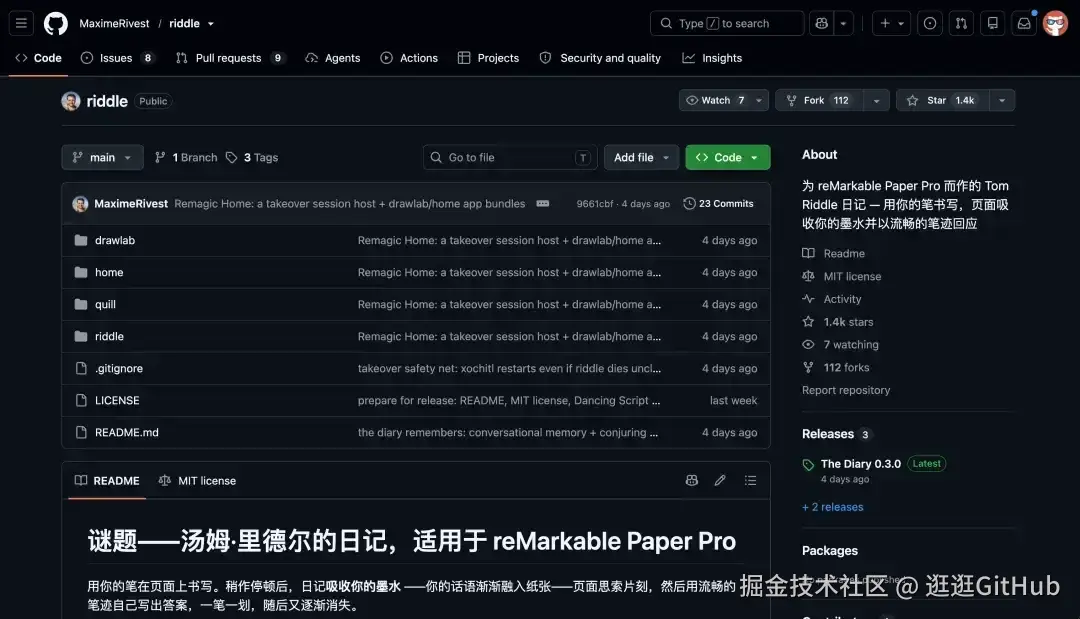Watch this repository

pos(715,101)
